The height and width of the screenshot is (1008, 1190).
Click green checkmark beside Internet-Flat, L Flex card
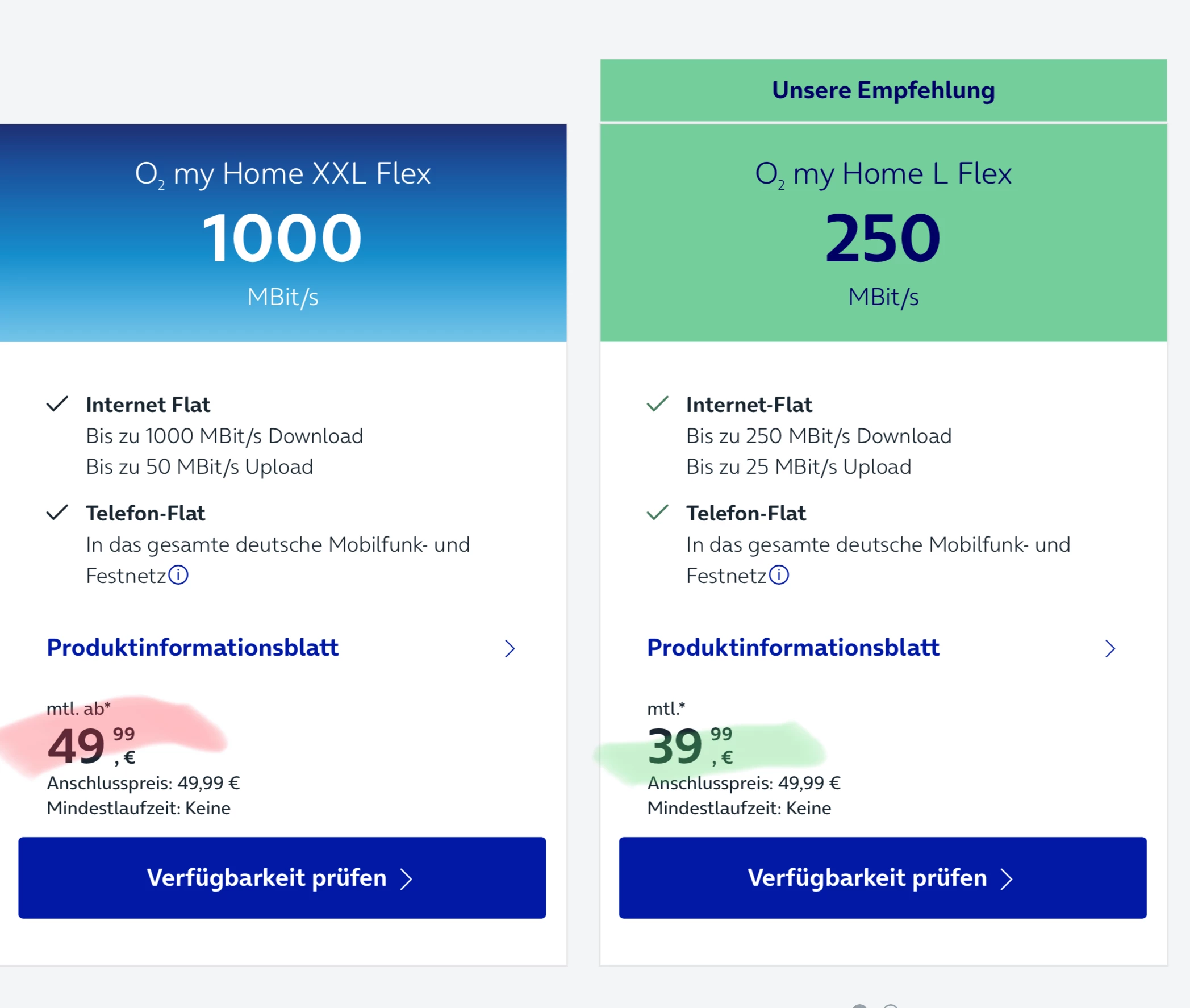pos(658,404)
